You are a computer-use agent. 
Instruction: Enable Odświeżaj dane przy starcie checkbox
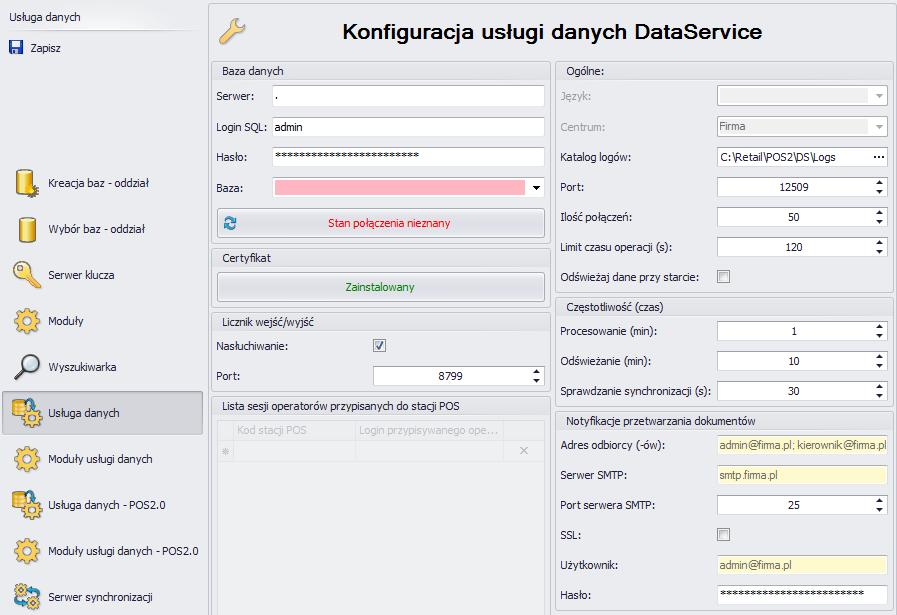724,277
